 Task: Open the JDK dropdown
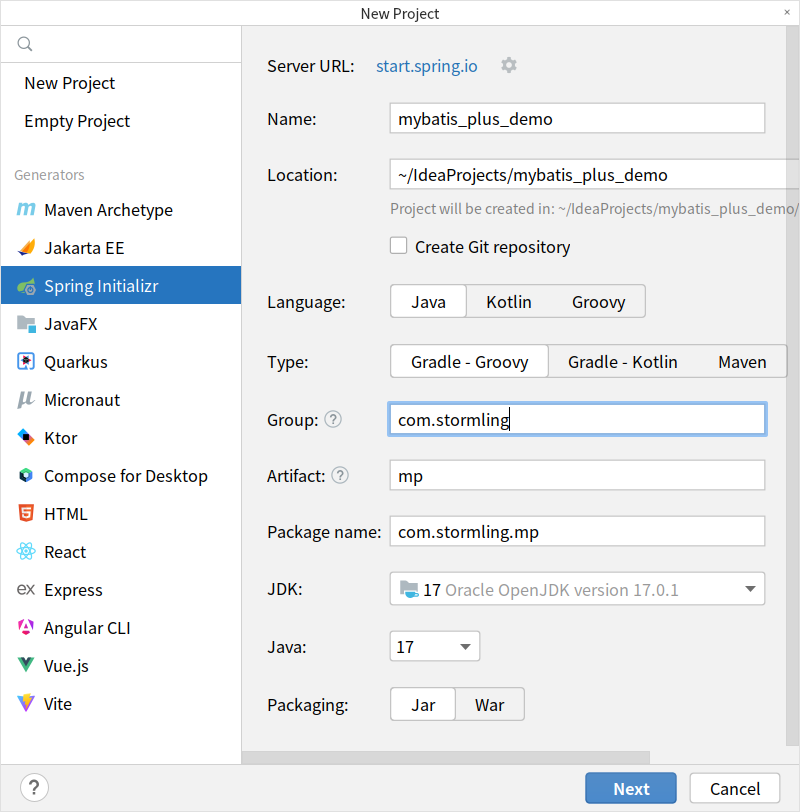click(x=577, y=589)
